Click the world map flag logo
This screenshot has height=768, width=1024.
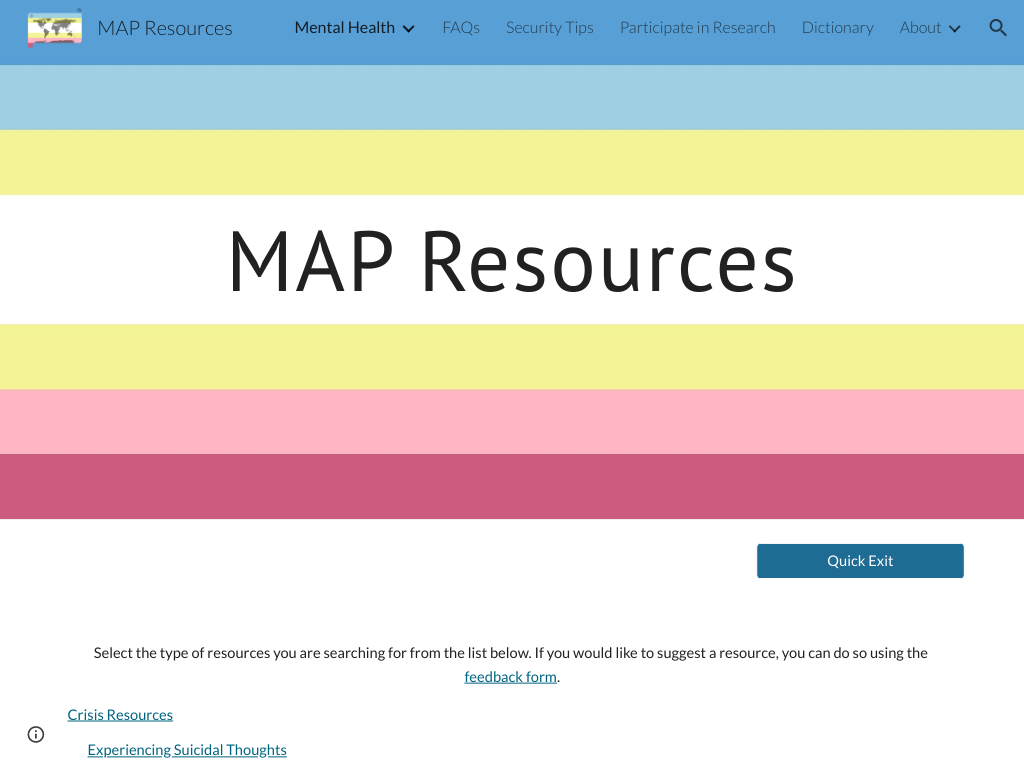pyautogui.click(x=55, y=28)
